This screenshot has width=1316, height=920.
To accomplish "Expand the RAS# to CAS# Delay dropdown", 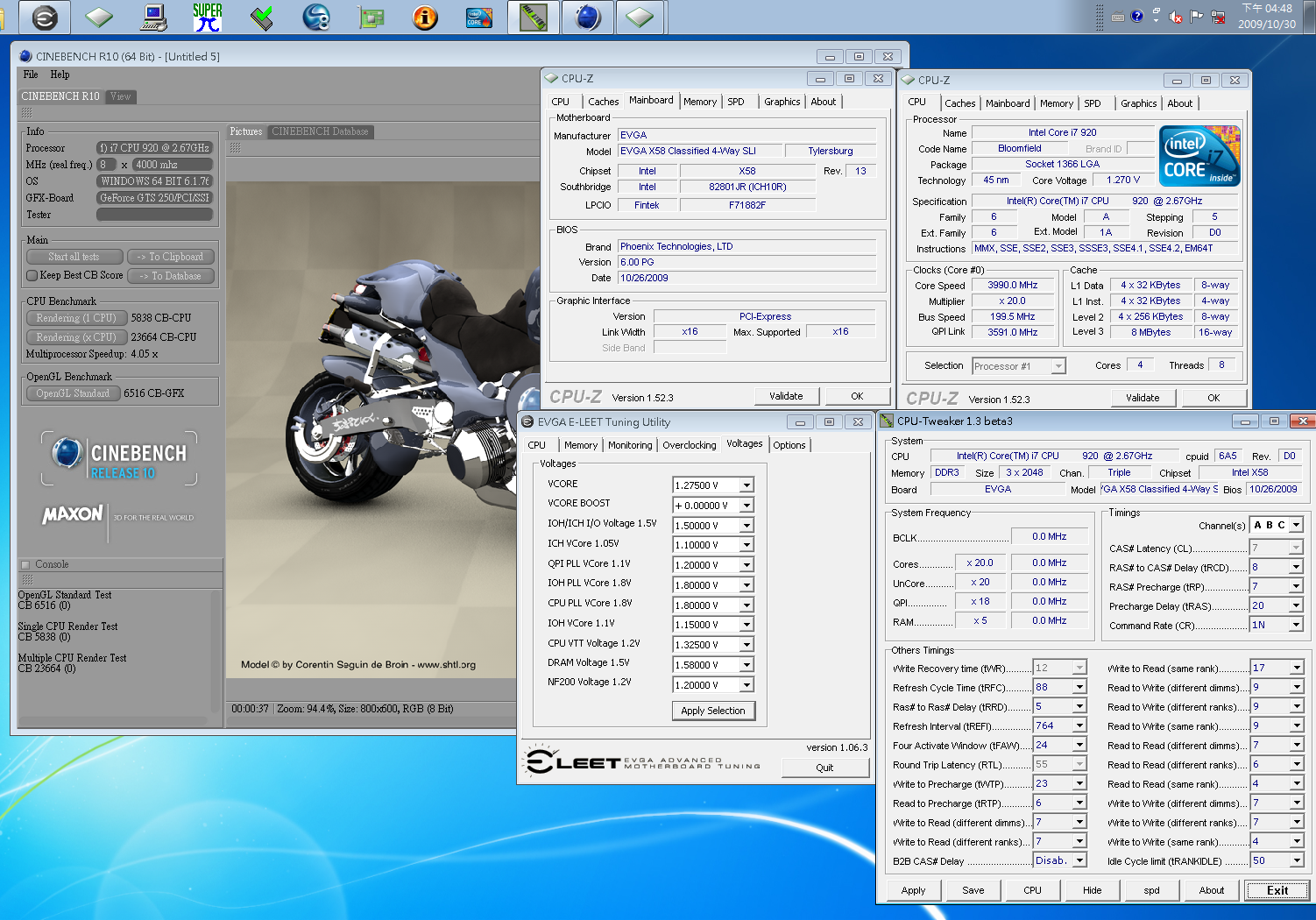I will pos(1296,567).
